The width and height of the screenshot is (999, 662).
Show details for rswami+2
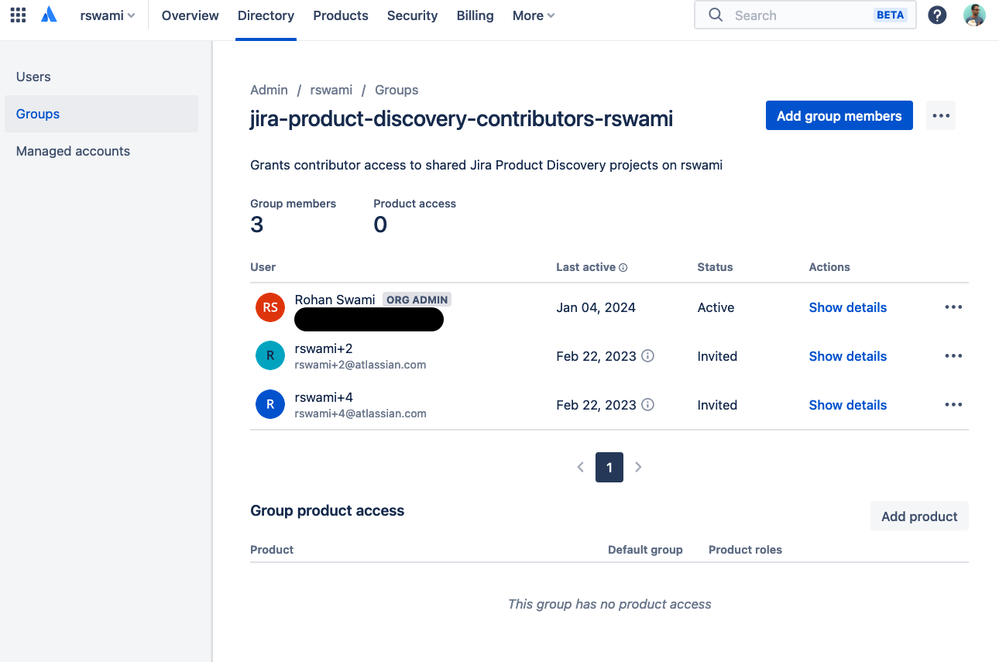tap(847, 356)
